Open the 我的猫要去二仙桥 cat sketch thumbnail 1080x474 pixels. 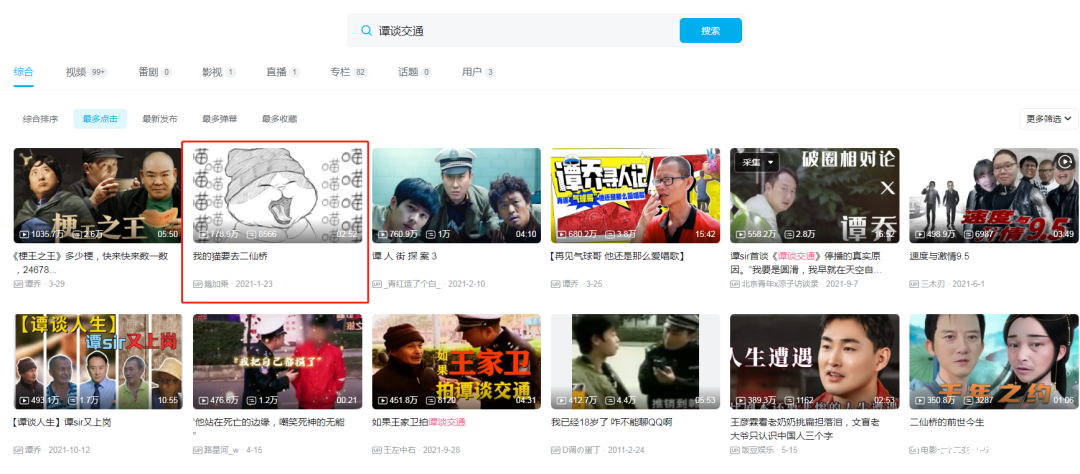coord(278,196)
